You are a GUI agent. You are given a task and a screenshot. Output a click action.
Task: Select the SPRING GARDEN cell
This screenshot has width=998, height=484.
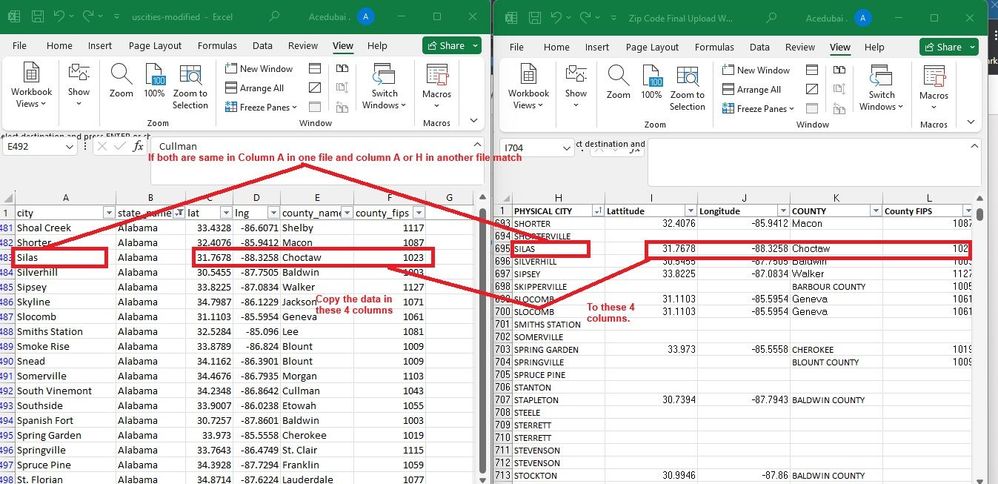(558, 350)
